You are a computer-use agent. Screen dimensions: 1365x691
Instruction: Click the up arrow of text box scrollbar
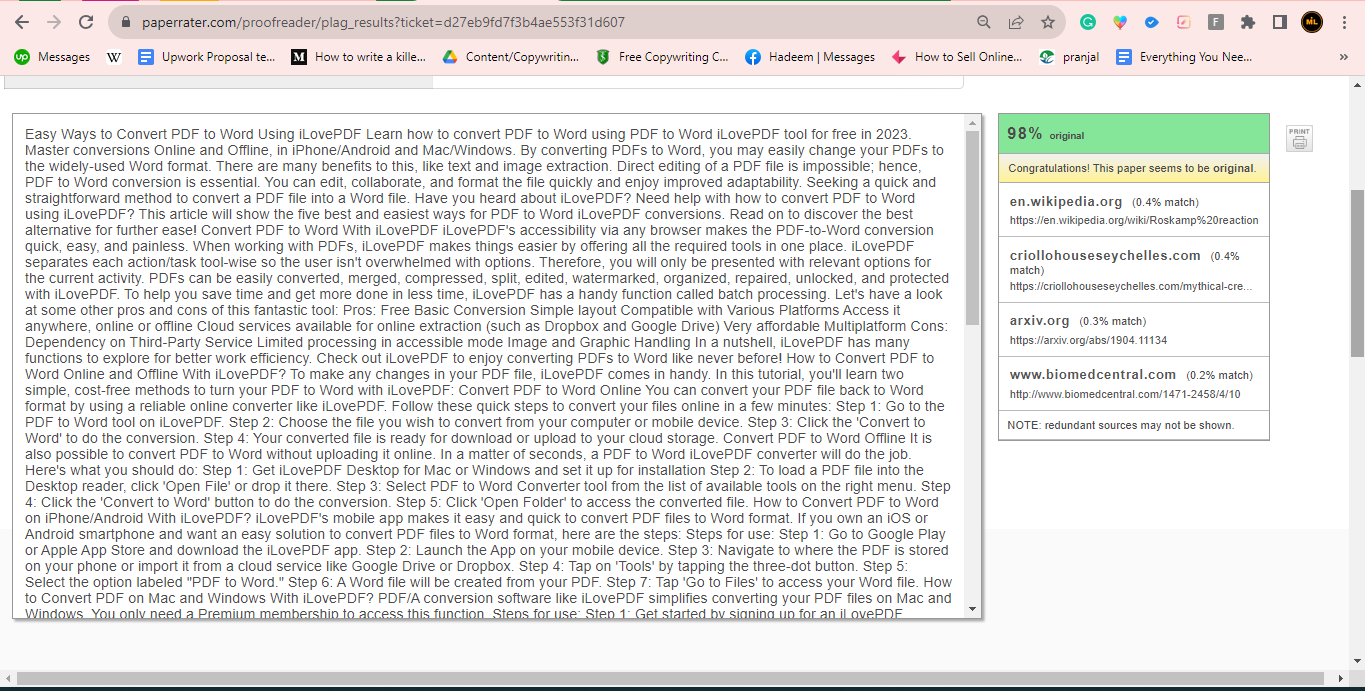tap(973, 123)
